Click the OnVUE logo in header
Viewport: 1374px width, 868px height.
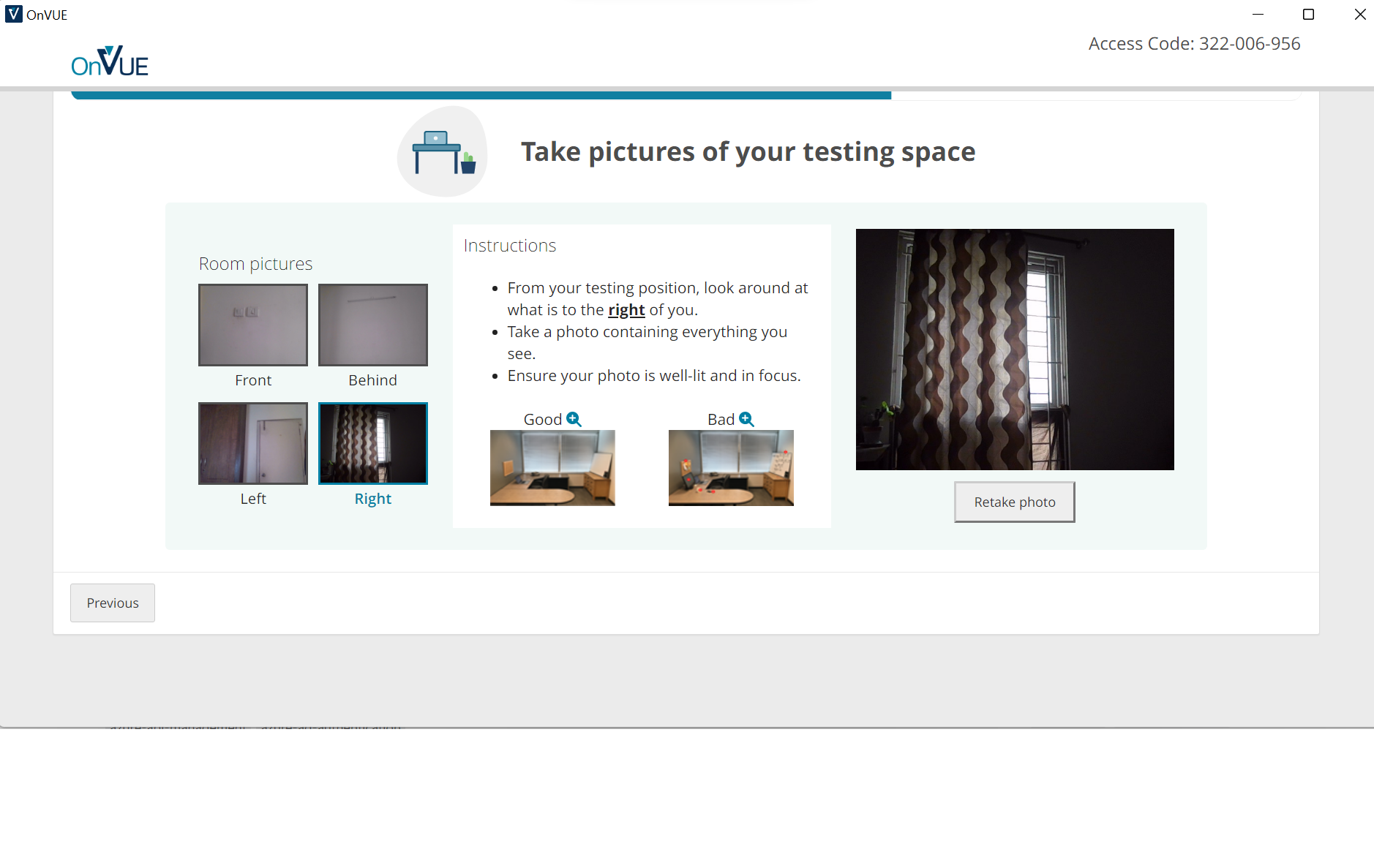point(110,61)
